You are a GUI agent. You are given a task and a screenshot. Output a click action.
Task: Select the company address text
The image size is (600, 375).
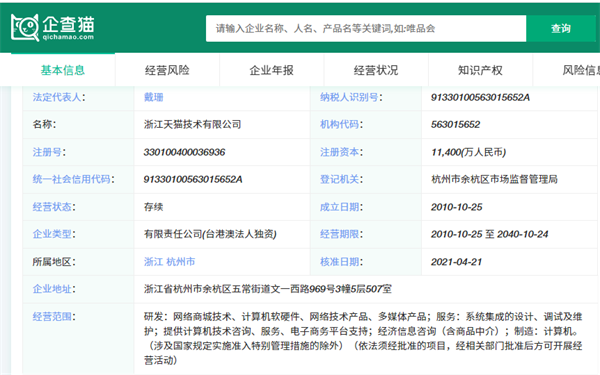[x=268, y=289]
